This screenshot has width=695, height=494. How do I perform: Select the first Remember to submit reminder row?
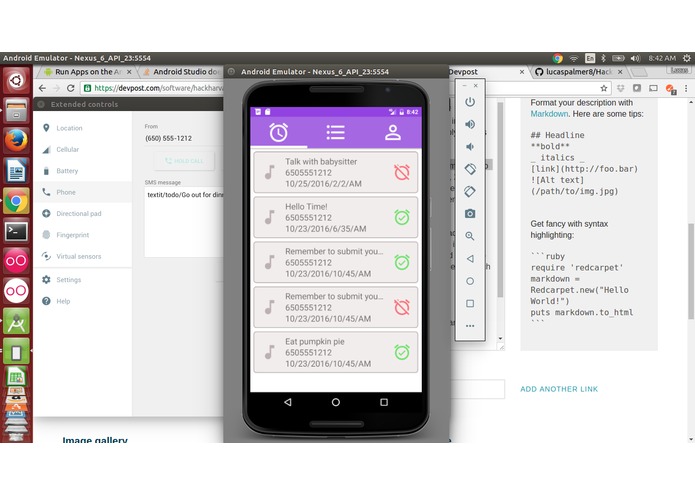(x=336, y=262)
